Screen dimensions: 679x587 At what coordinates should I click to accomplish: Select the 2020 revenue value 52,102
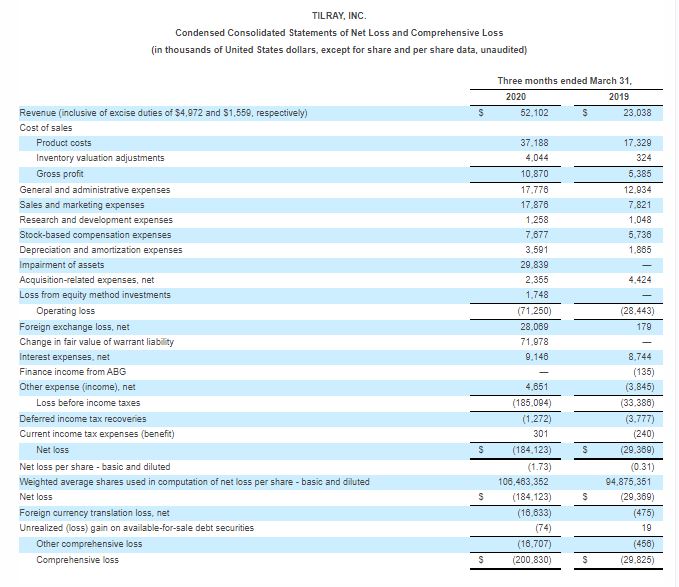[x=536, y=113]
